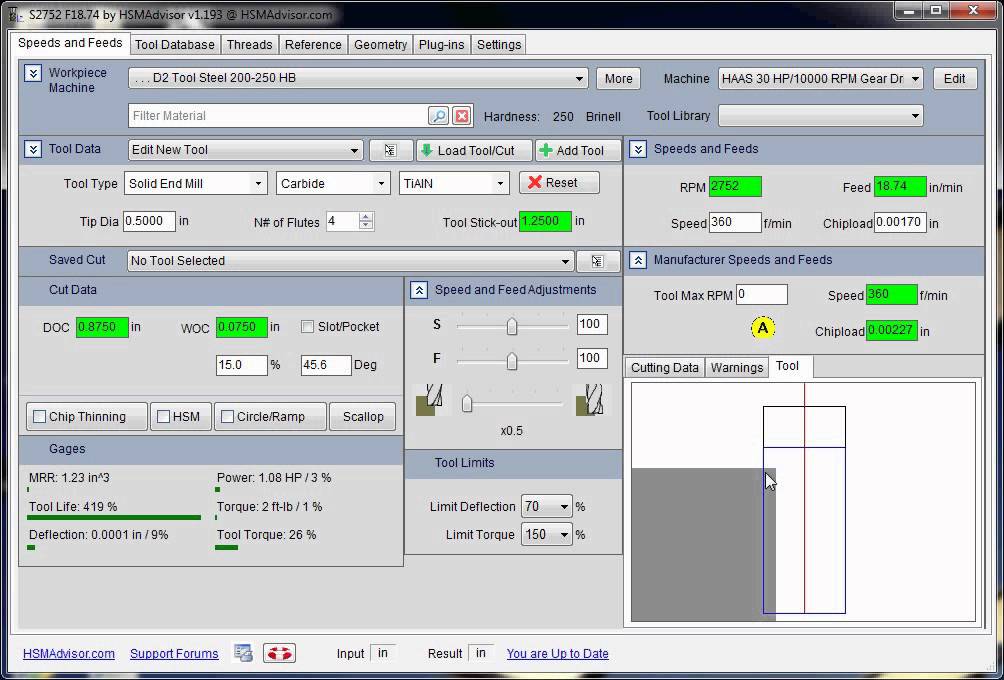Click the Tool Max RPM field

pos(761,295)
